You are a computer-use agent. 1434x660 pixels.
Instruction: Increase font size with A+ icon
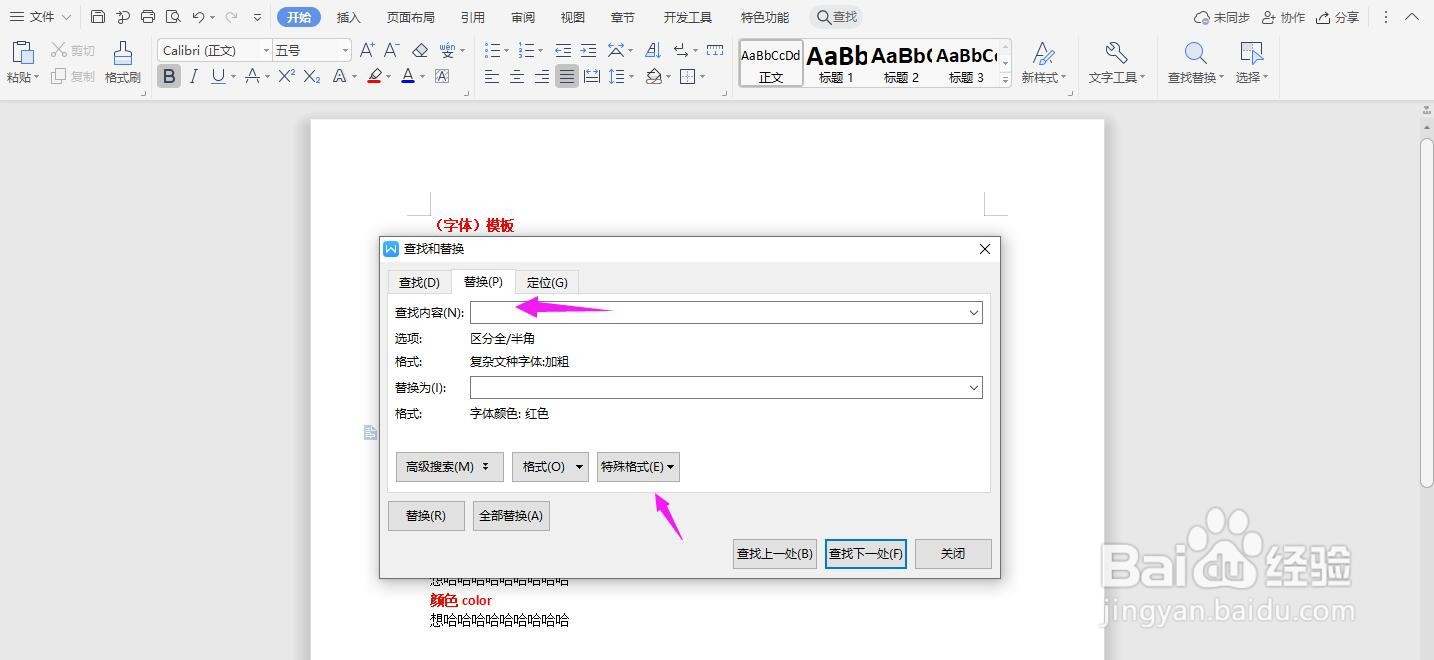(367, 50)
